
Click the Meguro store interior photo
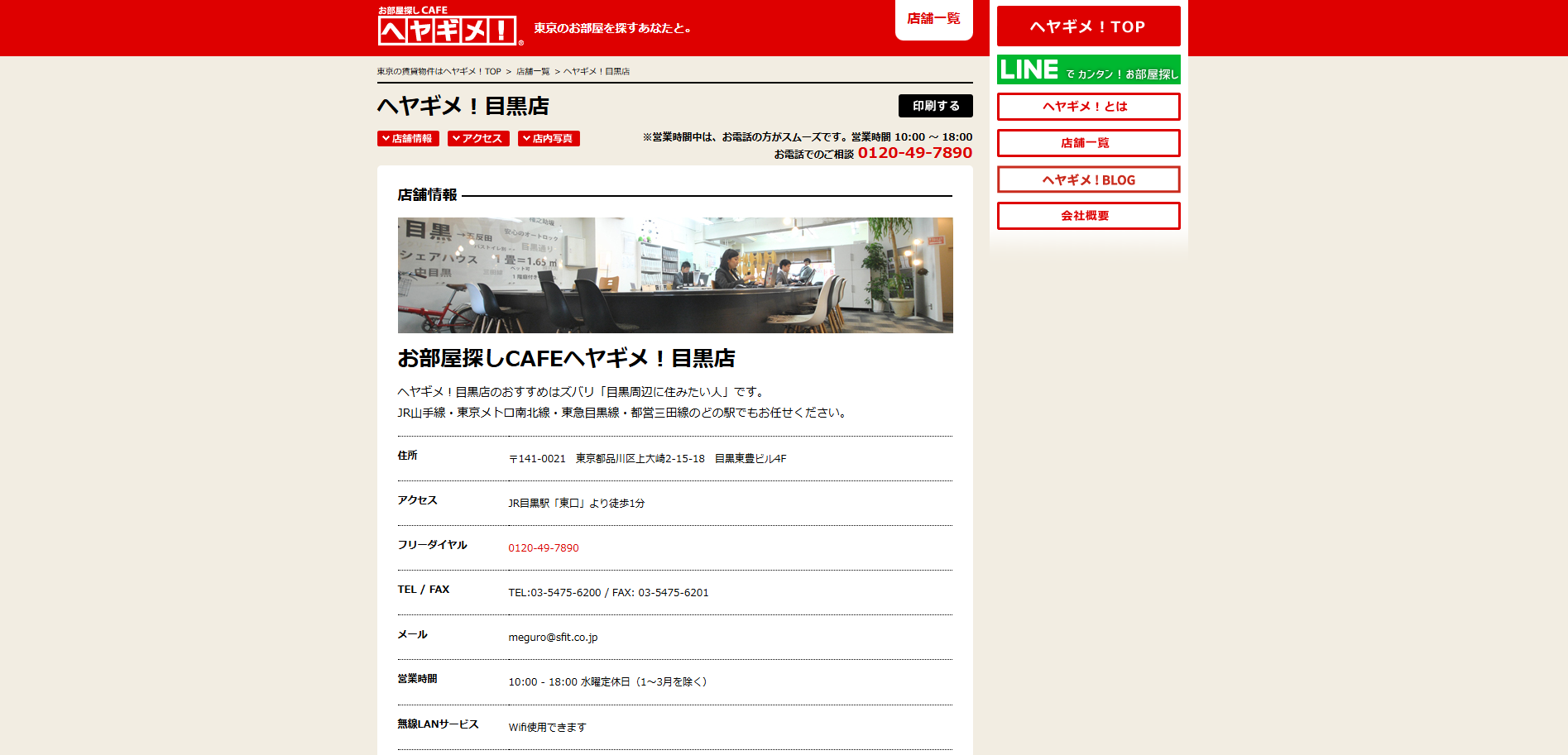point(675,275)
